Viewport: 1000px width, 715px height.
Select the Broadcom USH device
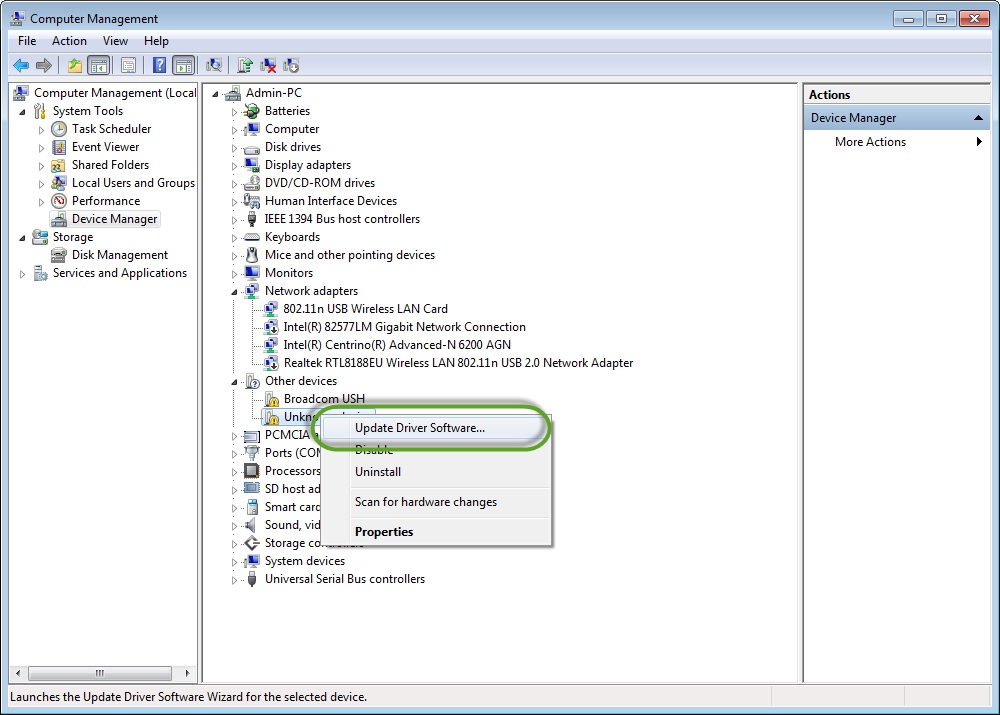click(x=323, y=399)
